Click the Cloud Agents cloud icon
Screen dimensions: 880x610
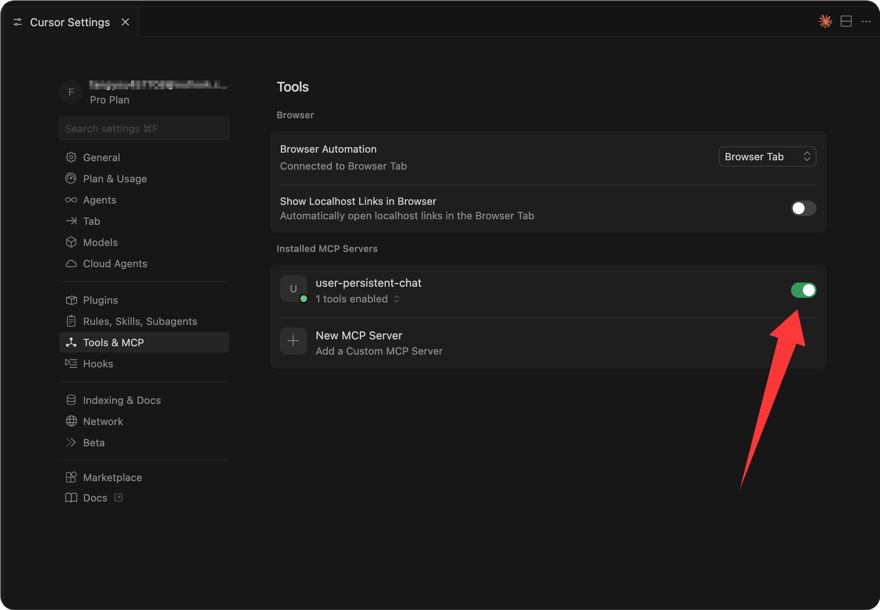[71, 264]
